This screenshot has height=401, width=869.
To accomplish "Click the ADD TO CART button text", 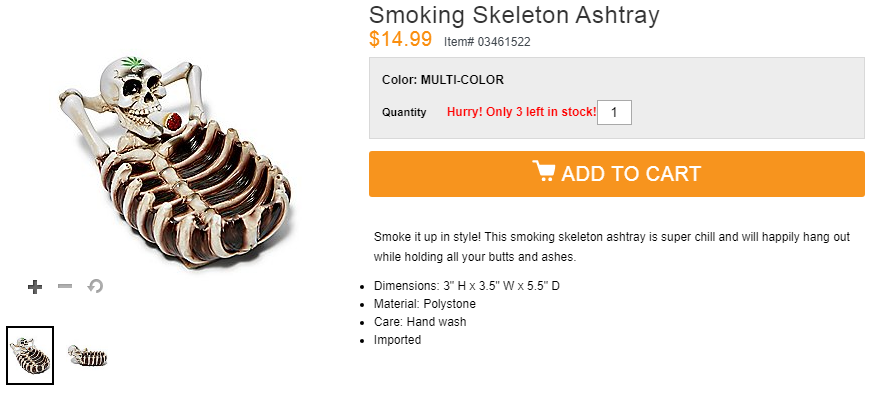I will pos(631,174).
